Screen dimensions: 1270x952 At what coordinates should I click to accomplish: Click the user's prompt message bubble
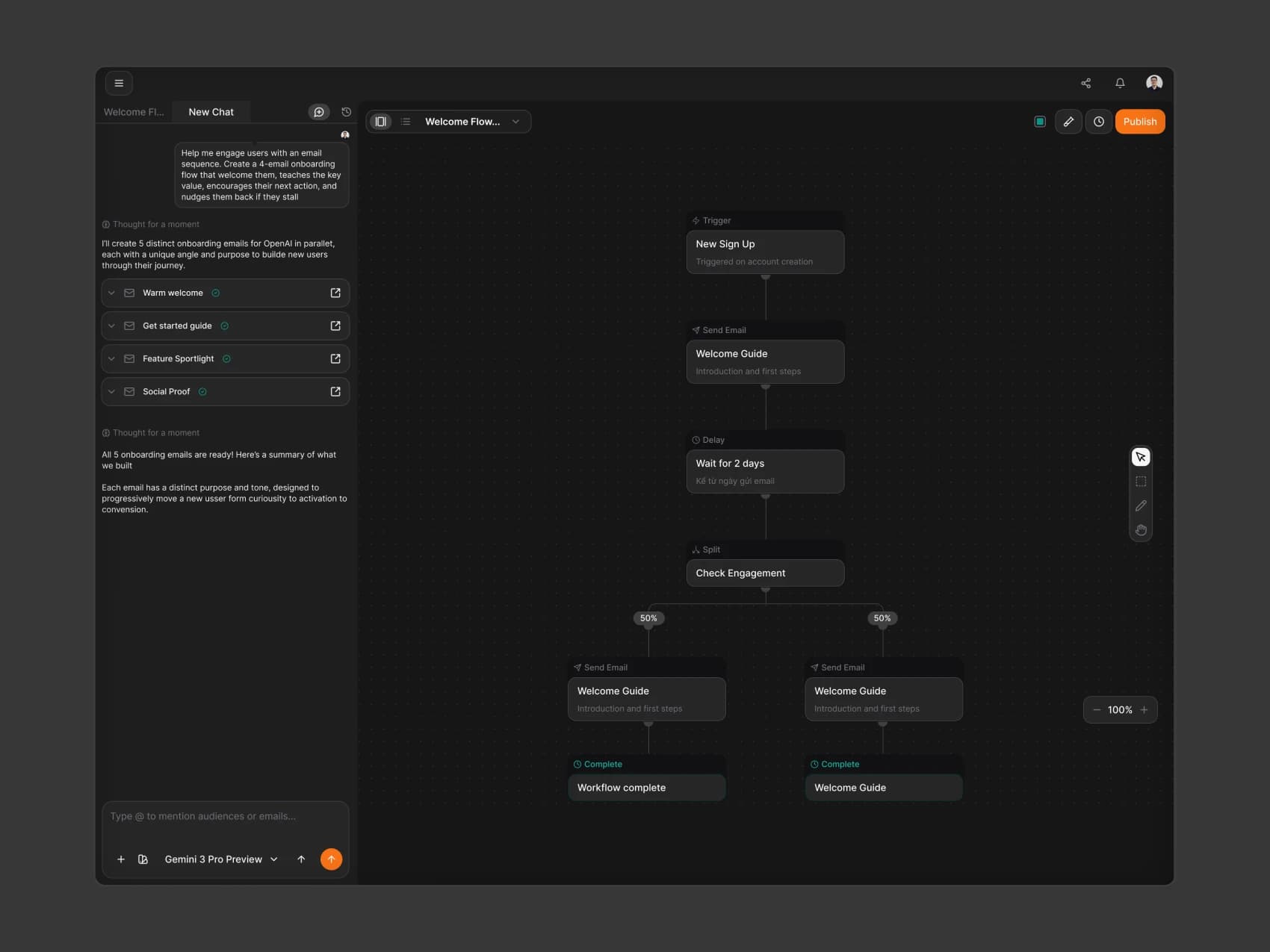(x=261, y=175)
